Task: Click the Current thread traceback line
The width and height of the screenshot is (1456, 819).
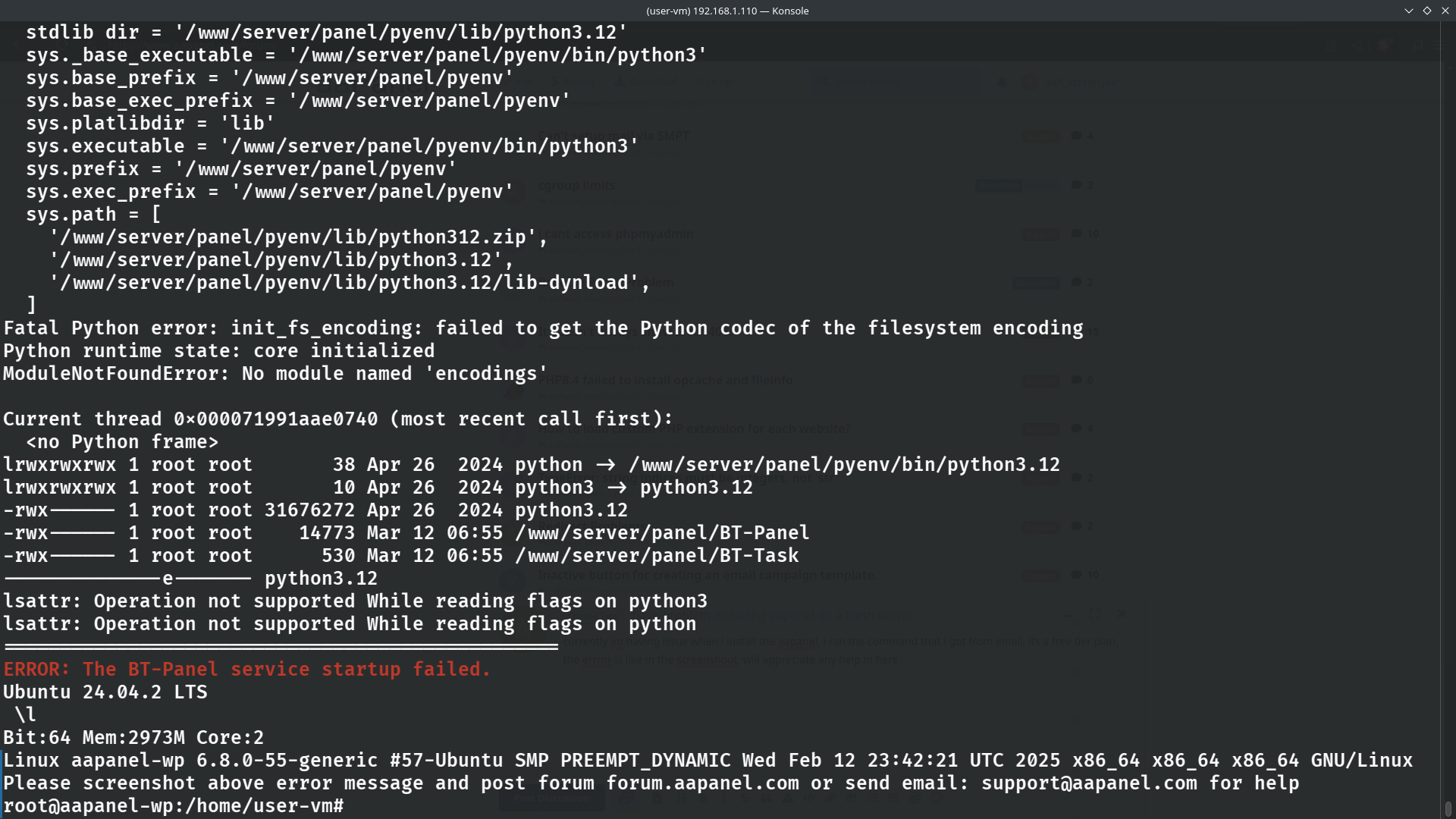Action: (x=337, y=419)
